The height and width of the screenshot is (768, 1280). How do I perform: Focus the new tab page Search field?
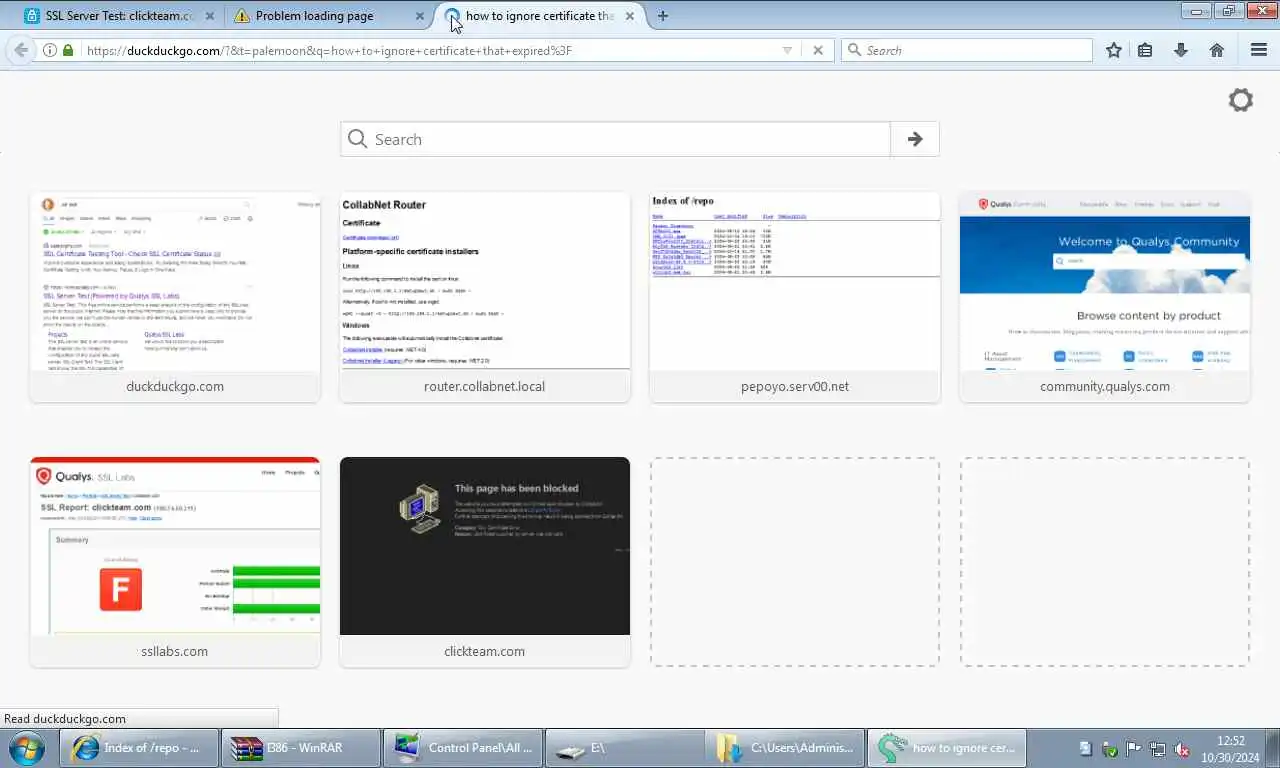pyautogui.click(x=616, y=139)
